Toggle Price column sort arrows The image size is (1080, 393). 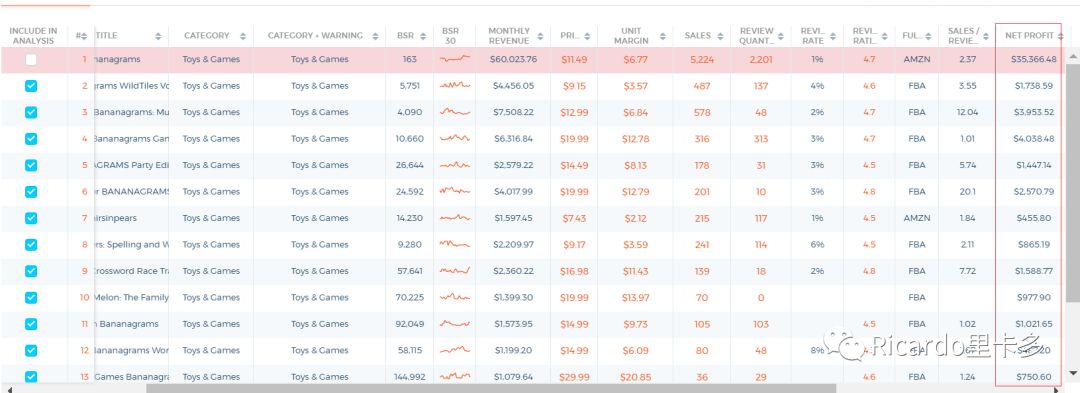pos(588,36)
